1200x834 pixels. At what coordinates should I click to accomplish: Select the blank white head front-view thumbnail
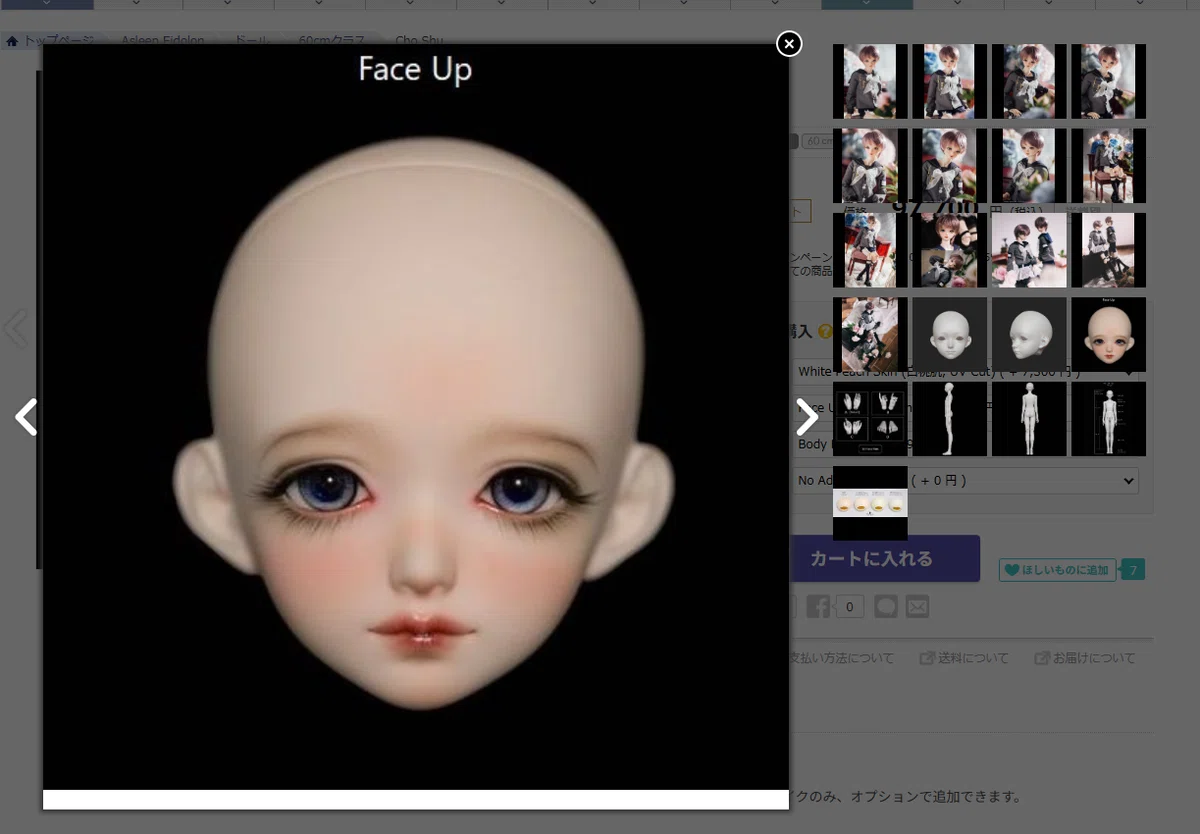coord(949,335)
